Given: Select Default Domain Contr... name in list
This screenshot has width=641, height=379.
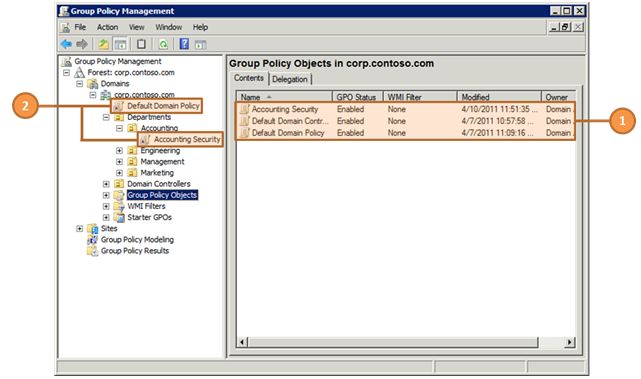Looking at the screenshot, I should 290,121.
